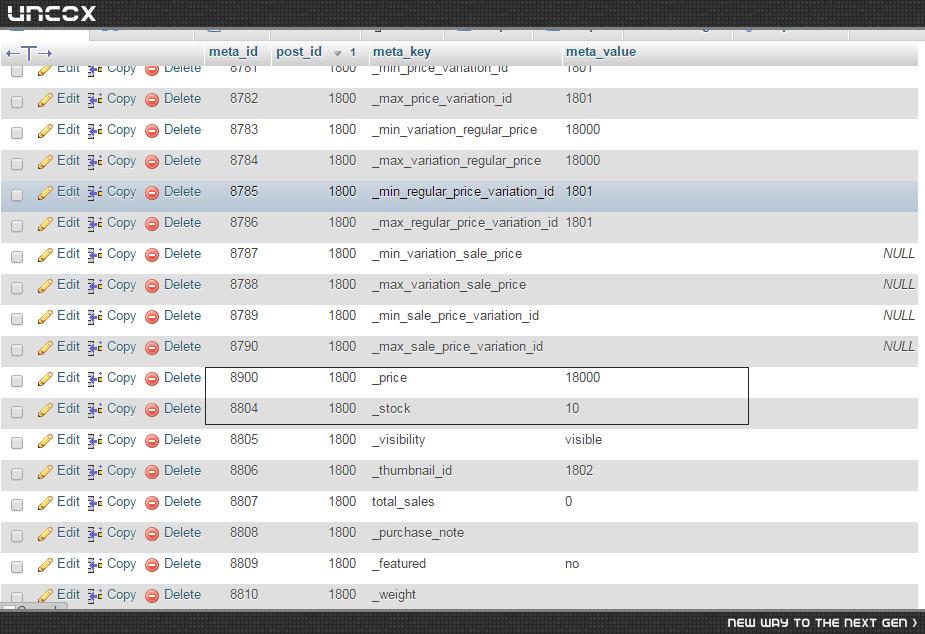Select the checkbox for _featured row 8809
This screenshot has height=634, width=925.
click(x=17, y=567)
